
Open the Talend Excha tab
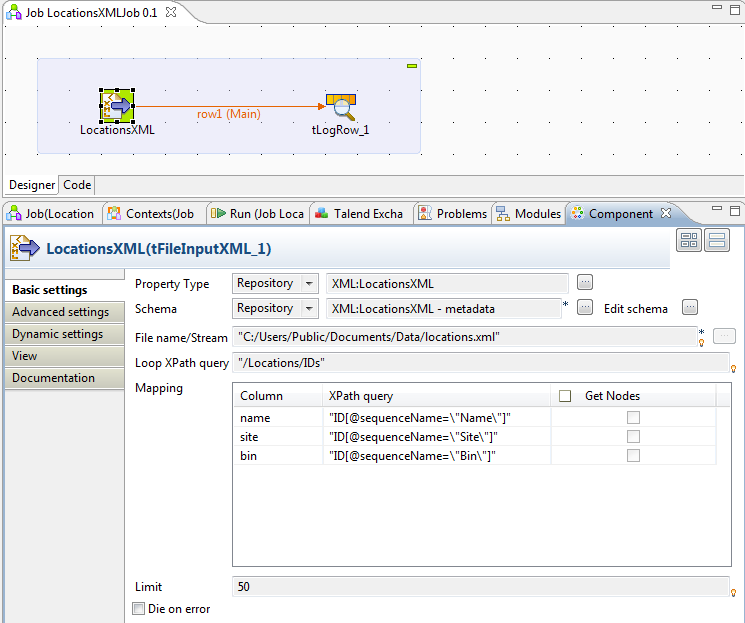pos(362,214)
